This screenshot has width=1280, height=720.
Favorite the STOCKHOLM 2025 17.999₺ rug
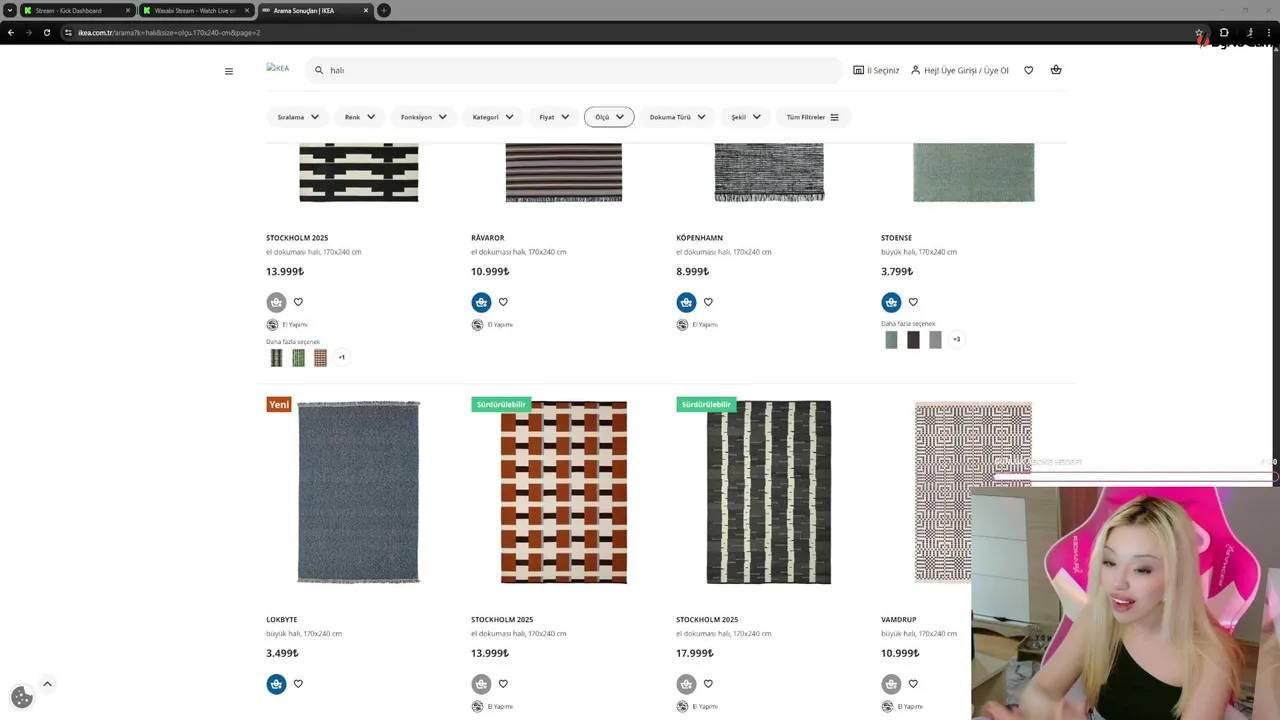(x=708, y=684)
